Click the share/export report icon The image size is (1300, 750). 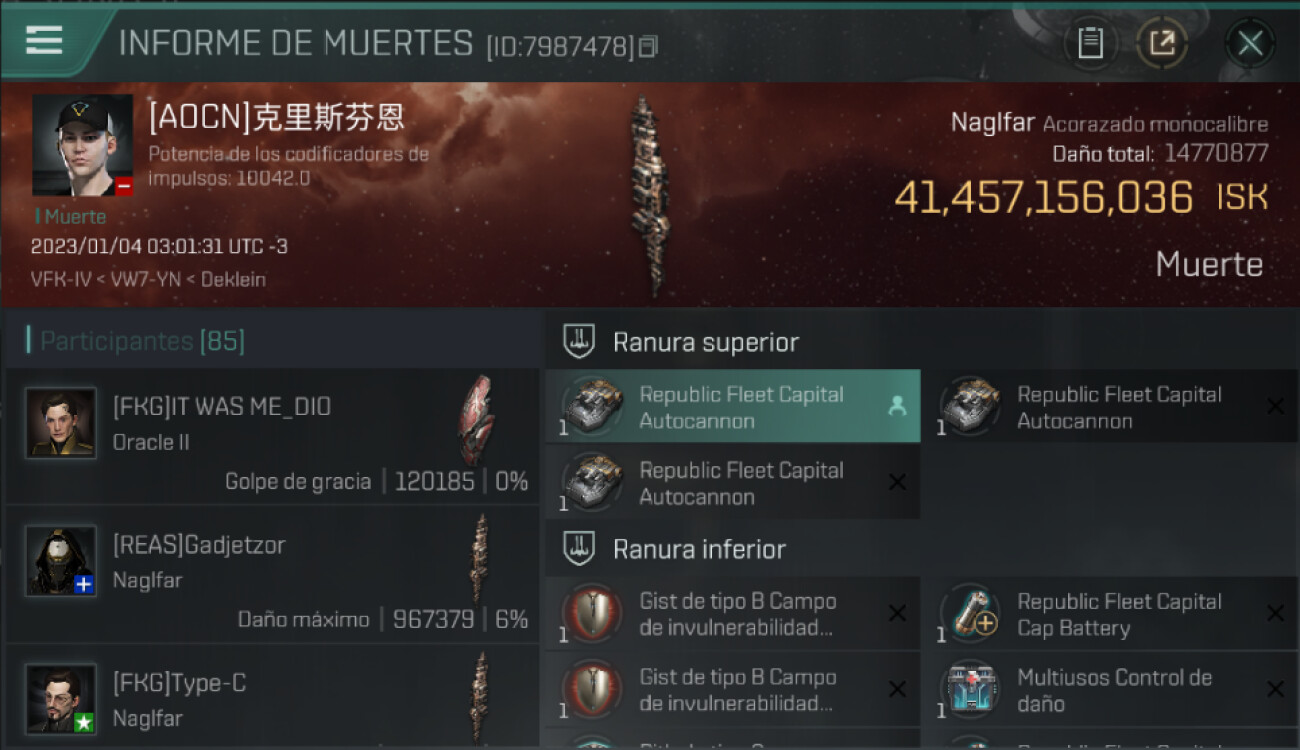(x=1161, y=43)
